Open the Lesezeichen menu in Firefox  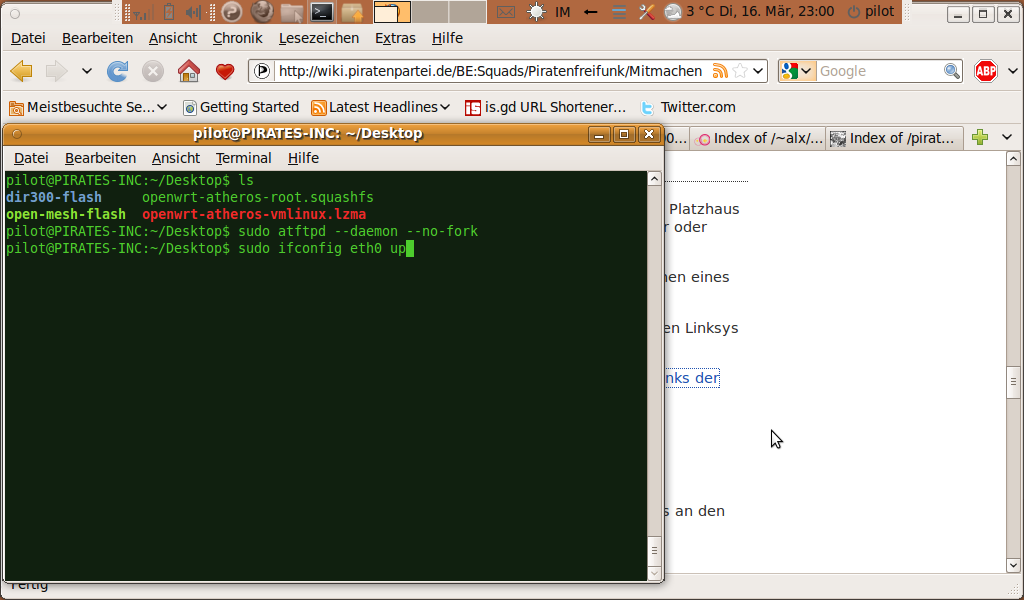pyautogui.click(x=319, y=38)
